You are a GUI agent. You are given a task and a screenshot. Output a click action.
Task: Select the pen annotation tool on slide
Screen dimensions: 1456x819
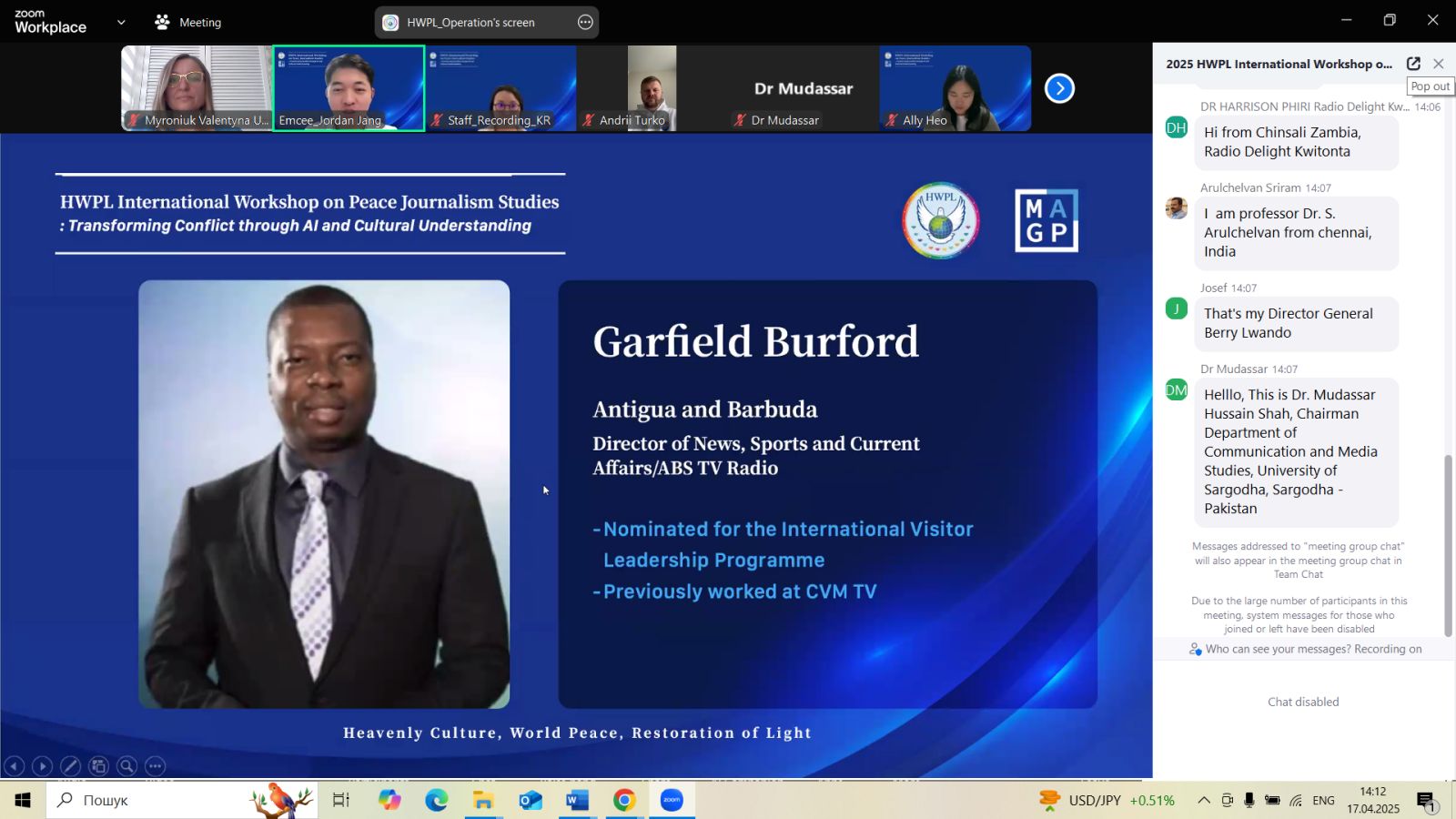pyautogui.click(x=70, y=766)
